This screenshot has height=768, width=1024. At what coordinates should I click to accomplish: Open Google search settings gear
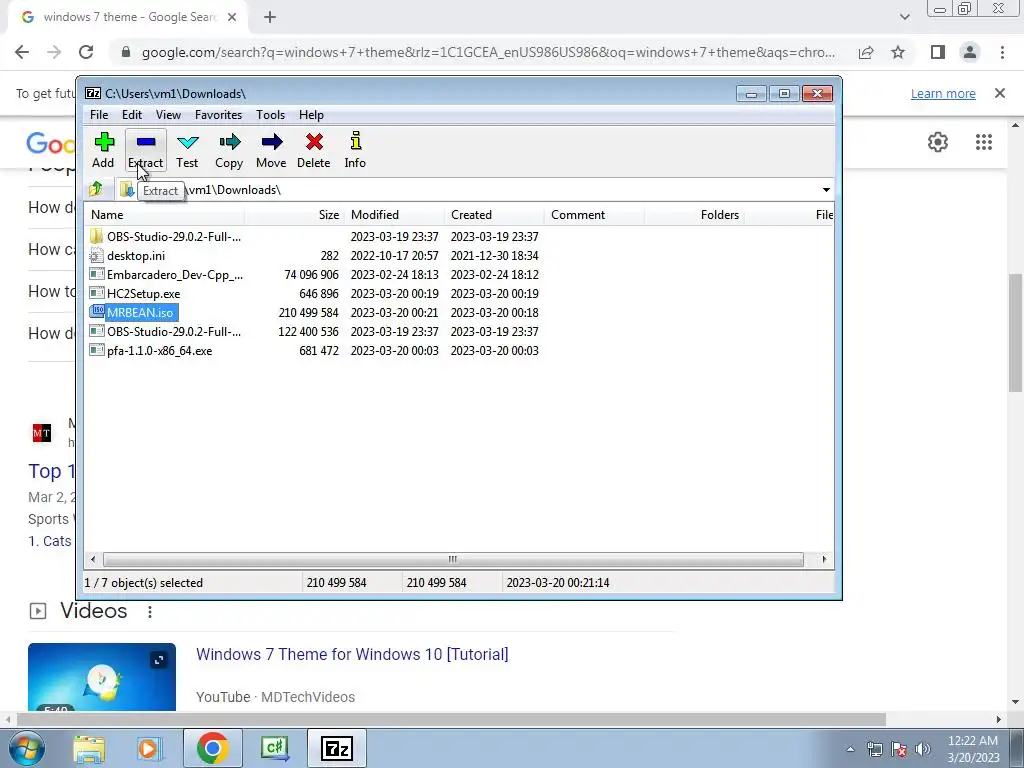point(938,142)
